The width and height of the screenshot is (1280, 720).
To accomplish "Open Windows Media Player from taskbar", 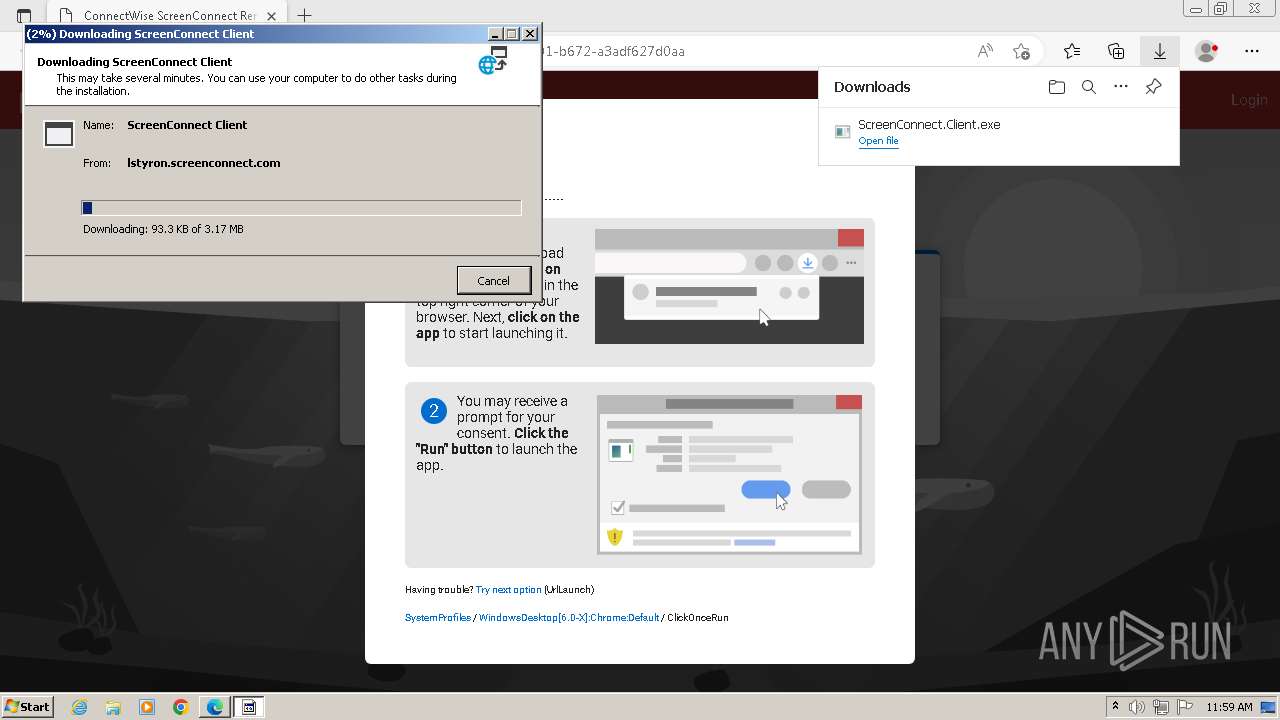I will point(147,707).
